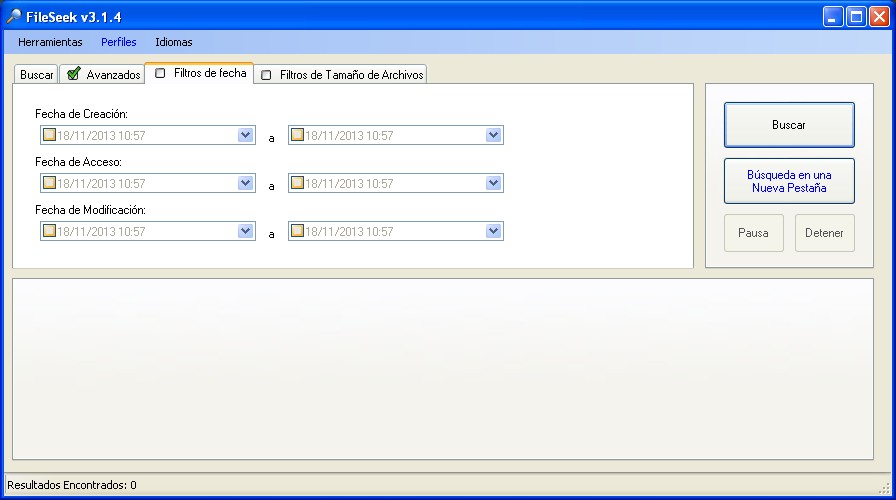Click the Fecha de Creación start date field

coord(147,135)
